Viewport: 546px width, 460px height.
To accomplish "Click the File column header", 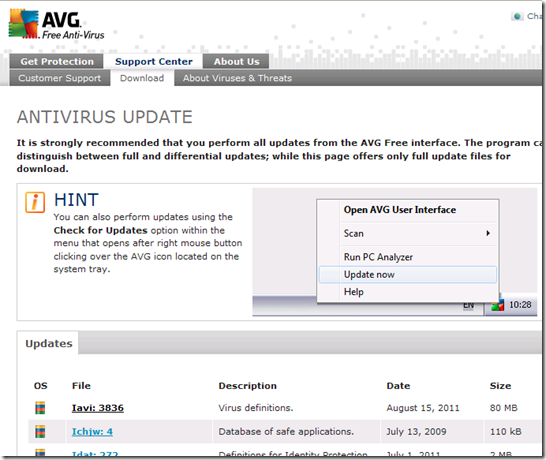I will (x=81, y=385).
